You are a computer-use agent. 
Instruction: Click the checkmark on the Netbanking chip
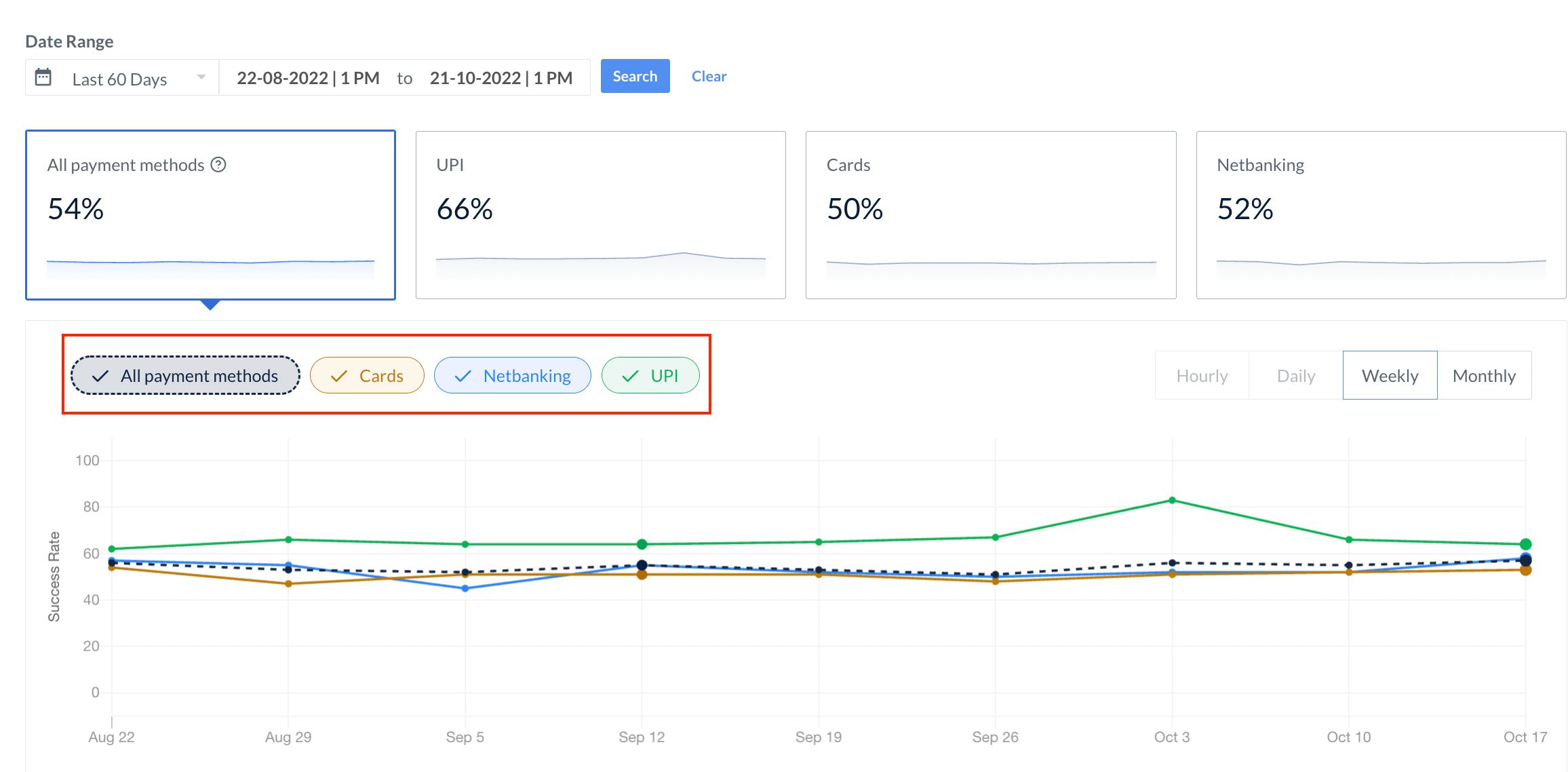pos(463,376)
